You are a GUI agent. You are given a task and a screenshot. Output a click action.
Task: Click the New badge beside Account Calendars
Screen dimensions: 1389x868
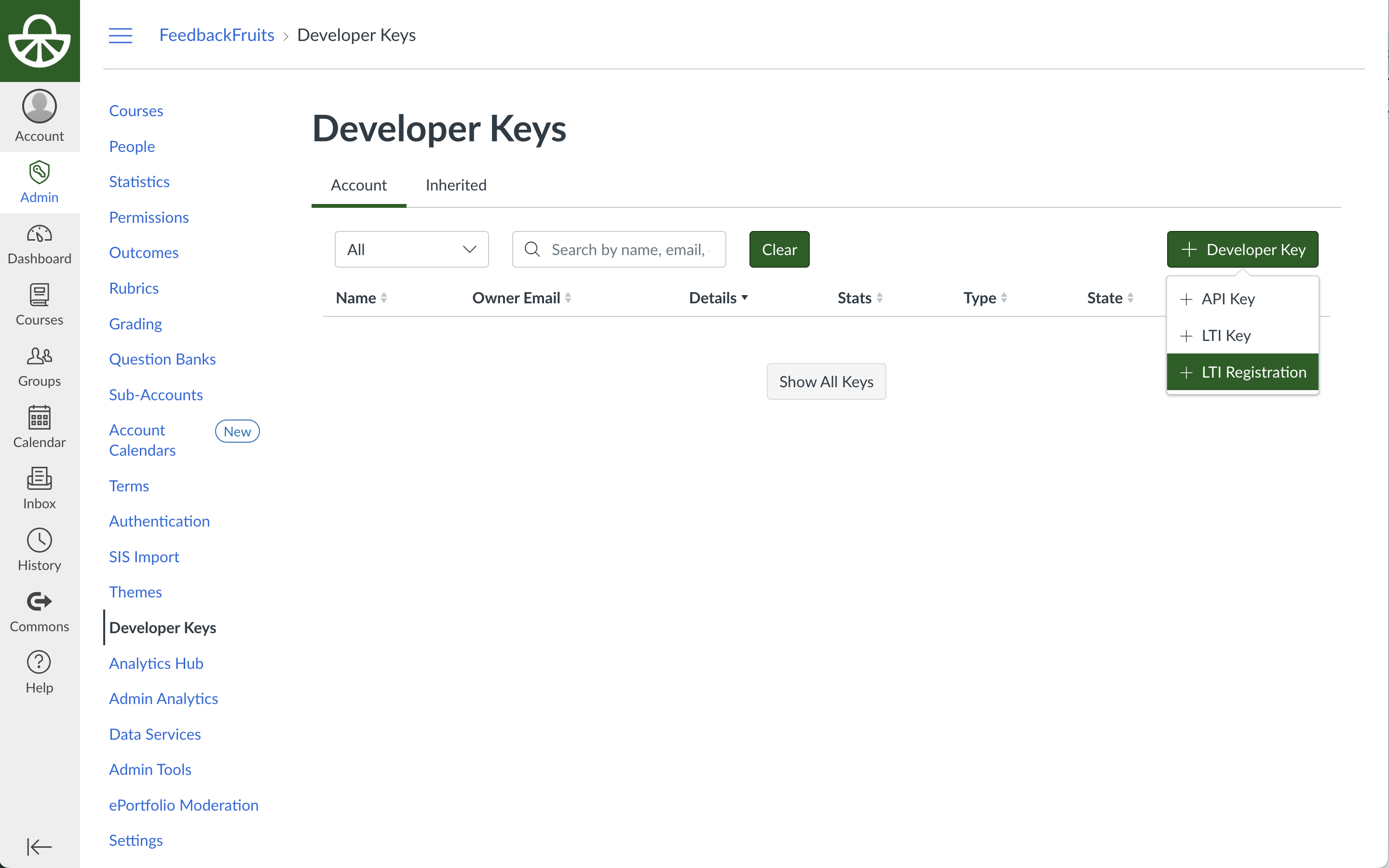(x=237, y=431)
